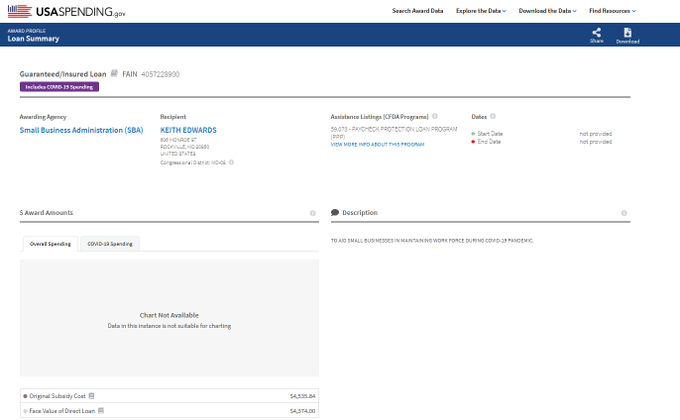Open the Explore the Data dropdown

click(x=481, y=10)
